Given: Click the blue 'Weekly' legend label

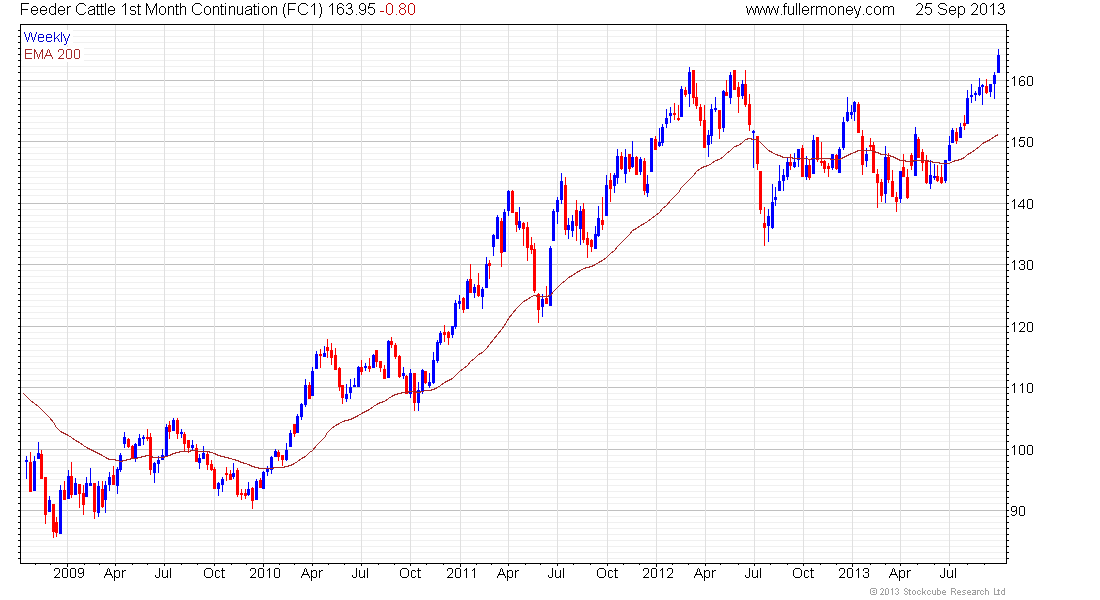Looking at the screenshot, I should tap(47, 37).
